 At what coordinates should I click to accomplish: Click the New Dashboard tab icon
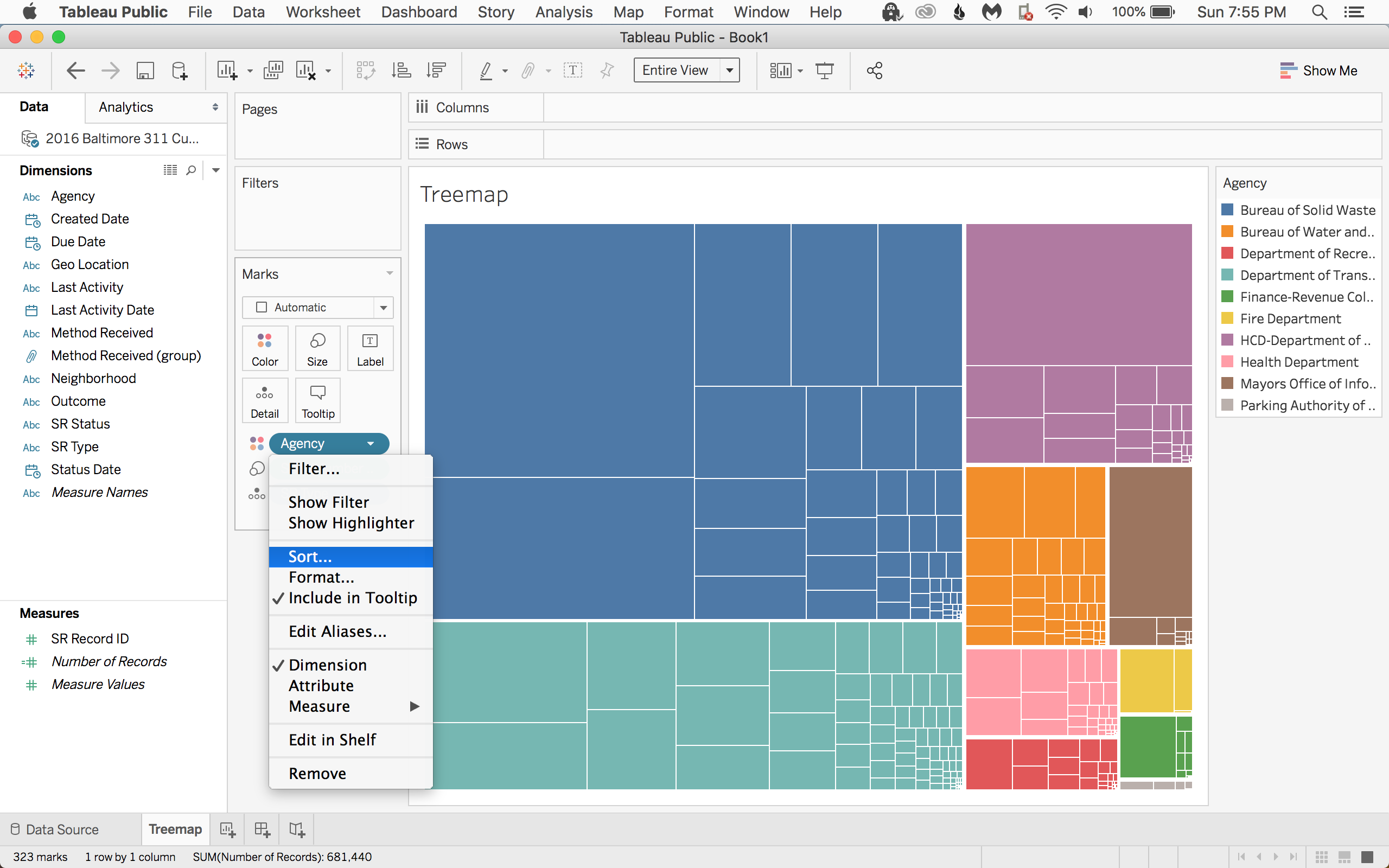pos(262,829)
